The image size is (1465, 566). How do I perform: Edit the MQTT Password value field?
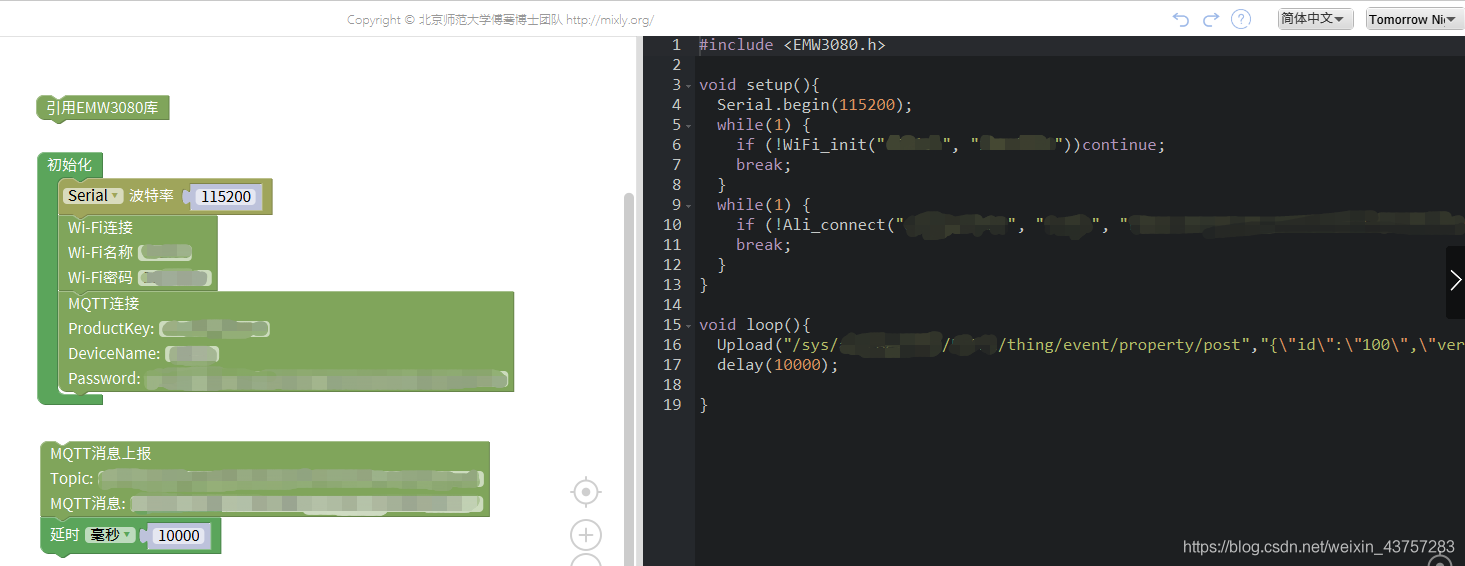click(x=328, y=379)
